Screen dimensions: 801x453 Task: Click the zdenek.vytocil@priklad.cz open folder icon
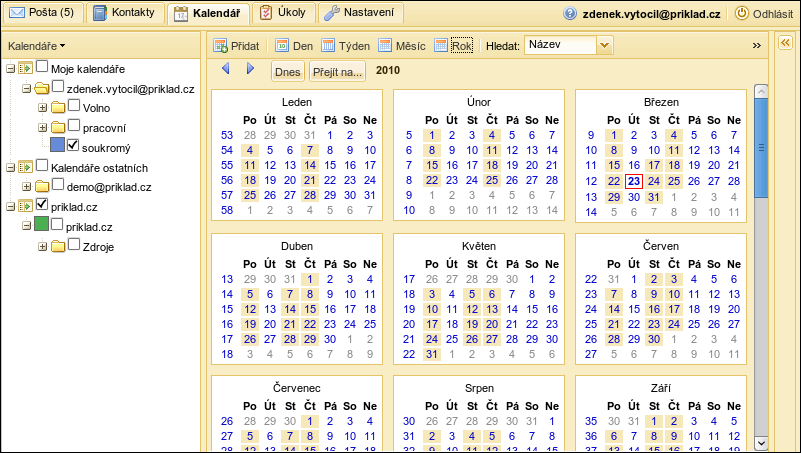pyautogui.click(x=42, y=89)
